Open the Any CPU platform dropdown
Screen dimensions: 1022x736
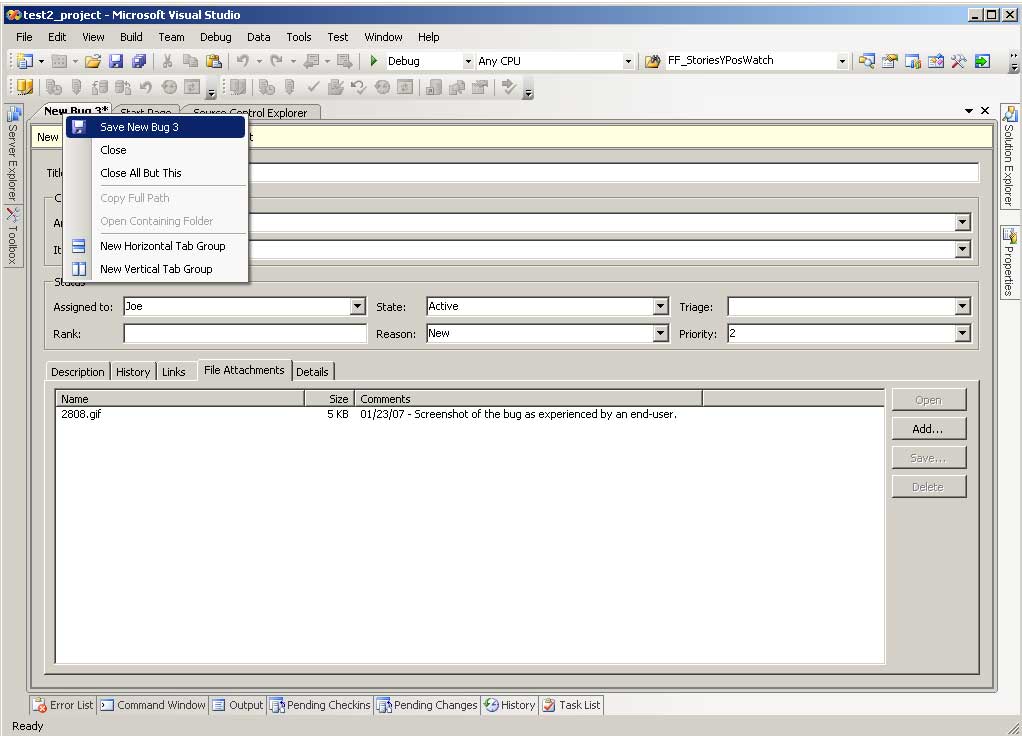[x=628, y=61]
